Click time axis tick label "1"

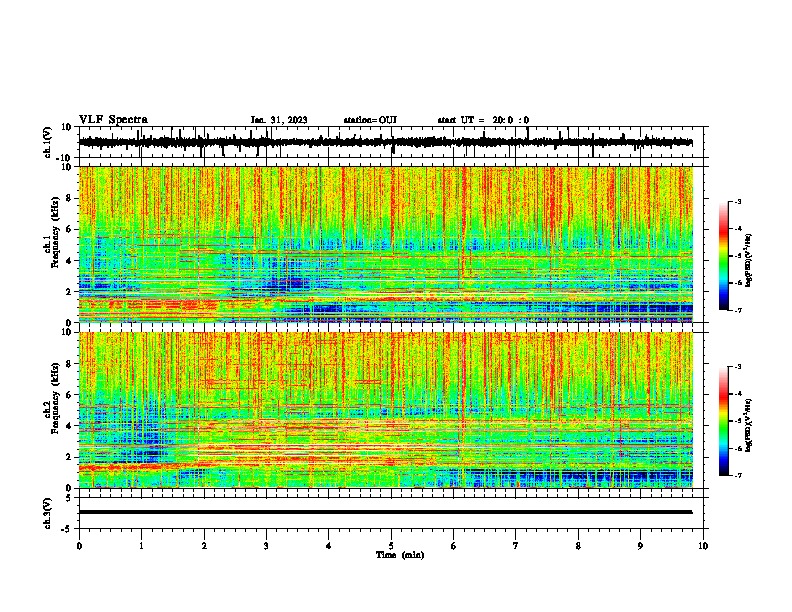click(x=141, y=546)
